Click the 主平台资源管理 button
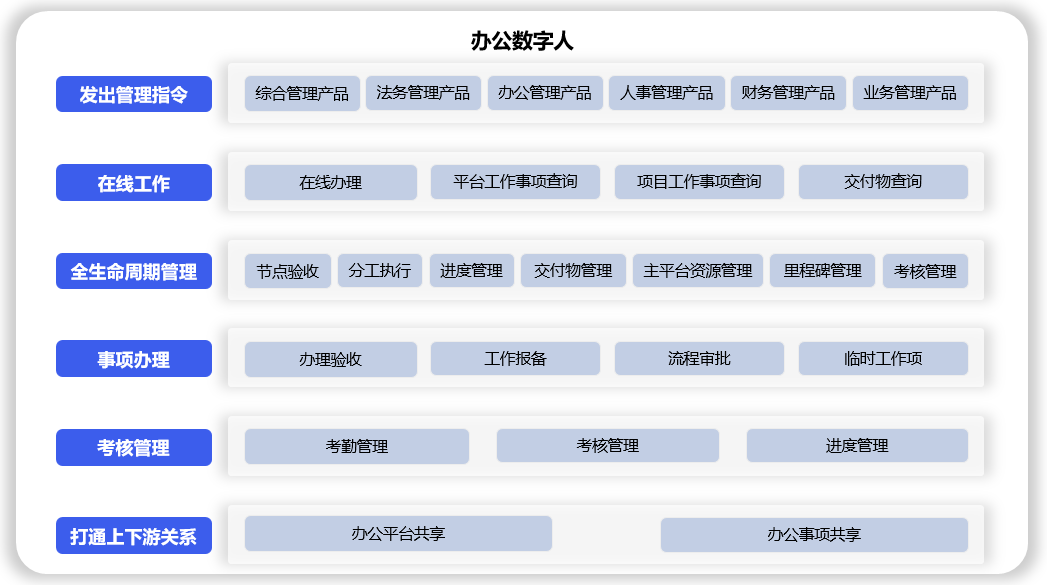Screen dimensions: 1047x585 [x=698, y=271]
